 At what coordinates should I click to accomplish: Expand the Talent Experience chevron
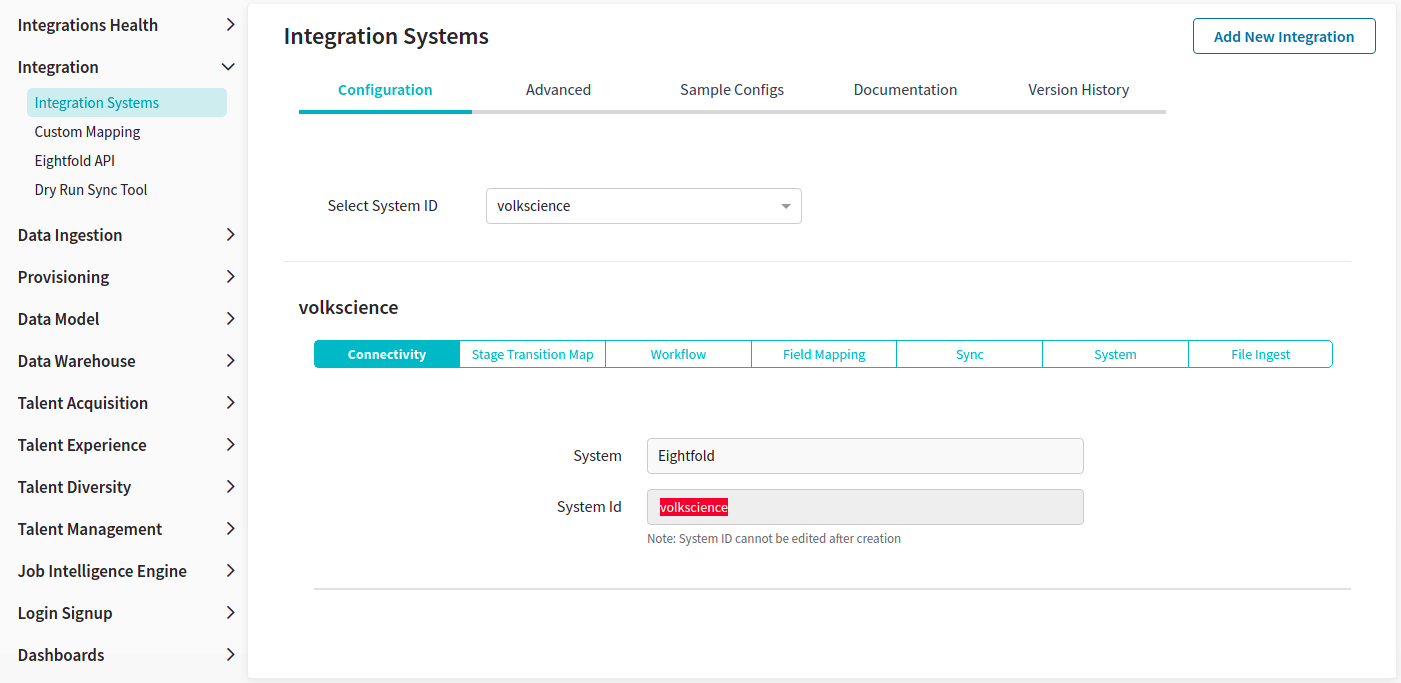230,445
